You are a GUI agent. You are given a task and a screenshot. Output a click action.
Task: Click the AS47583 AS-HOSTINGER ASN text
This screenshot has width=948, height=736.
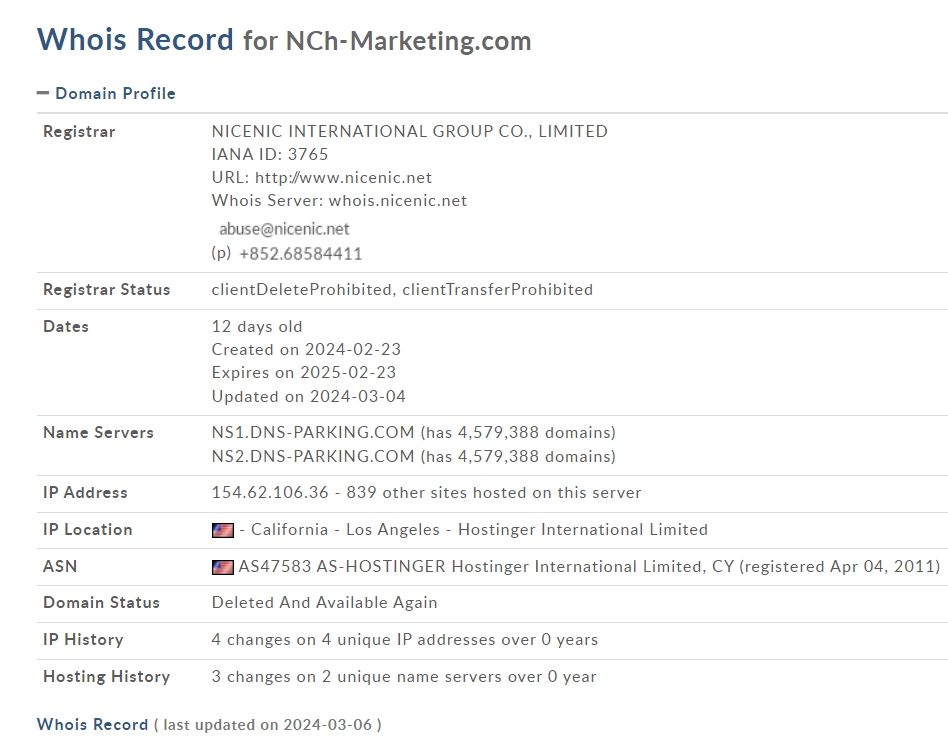click(342, 567)
